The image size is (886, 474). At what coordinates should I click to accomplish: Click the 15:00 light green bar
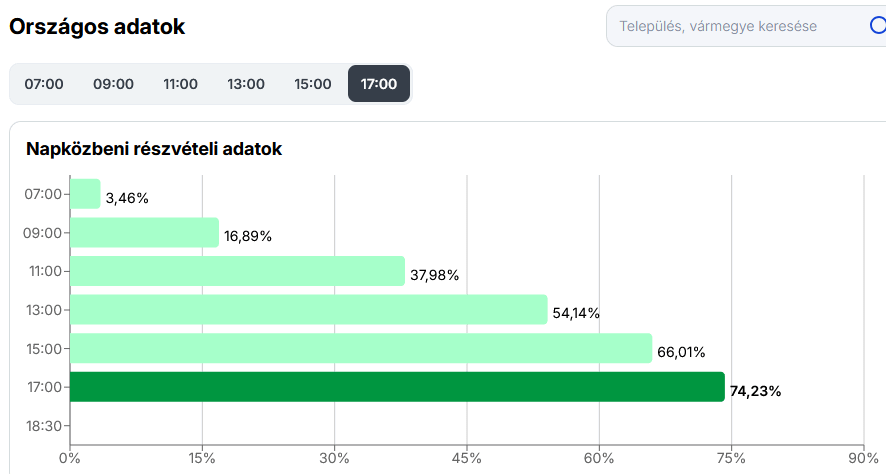tap(360, 348)
